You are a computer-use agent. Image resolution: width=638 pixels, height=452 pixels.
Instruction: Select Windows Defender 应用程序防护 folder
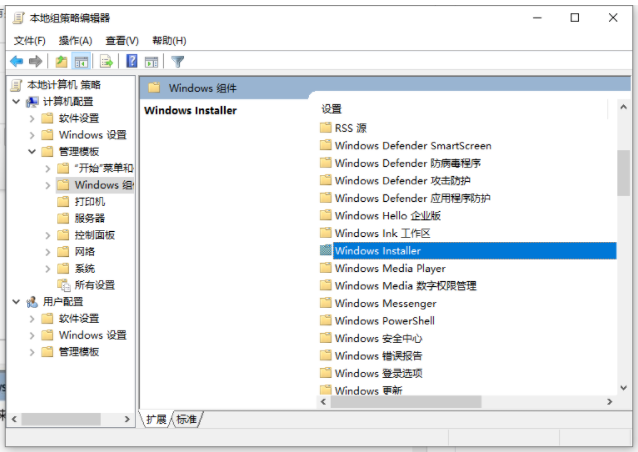click(412, 198)
